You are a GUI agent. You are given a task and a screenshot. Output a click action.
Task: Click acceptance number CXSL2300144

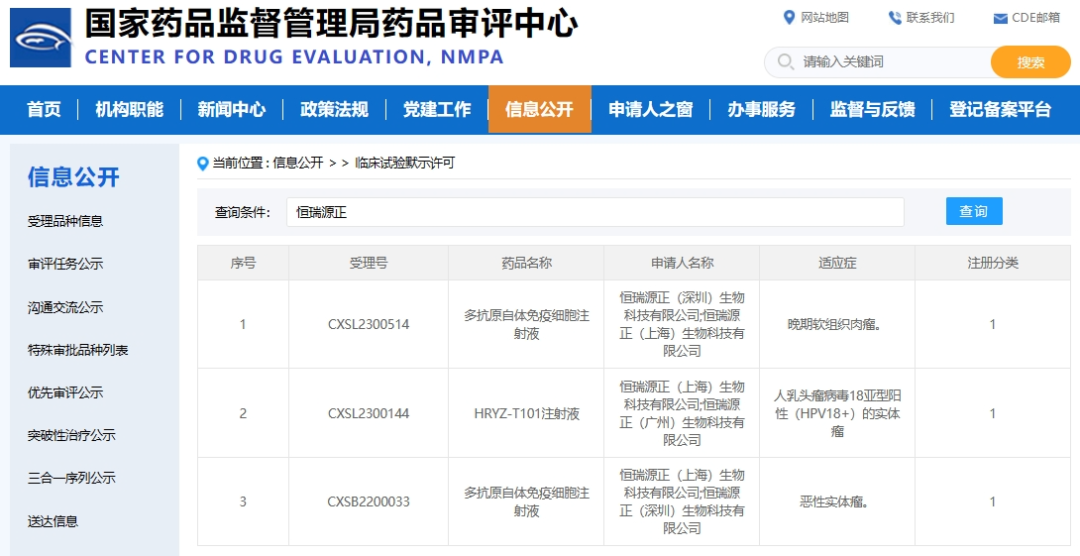(368, 413)
